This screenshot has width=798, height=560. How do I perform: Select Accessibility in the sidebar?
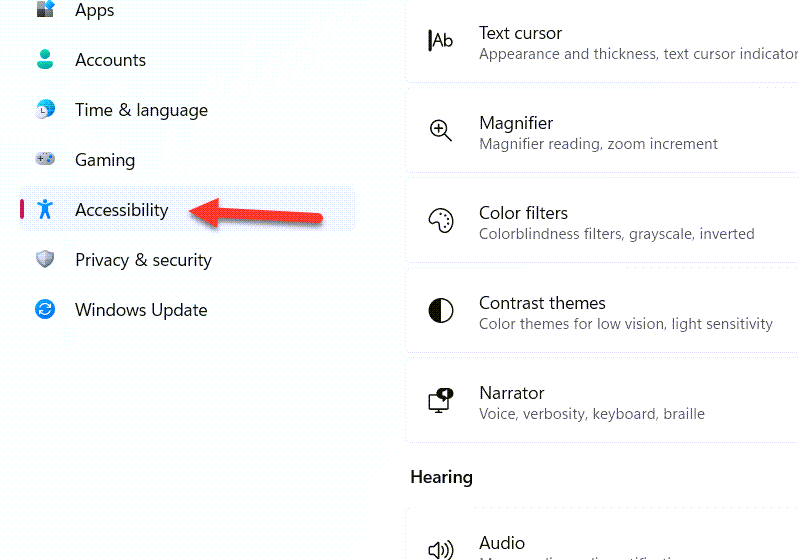122,210
